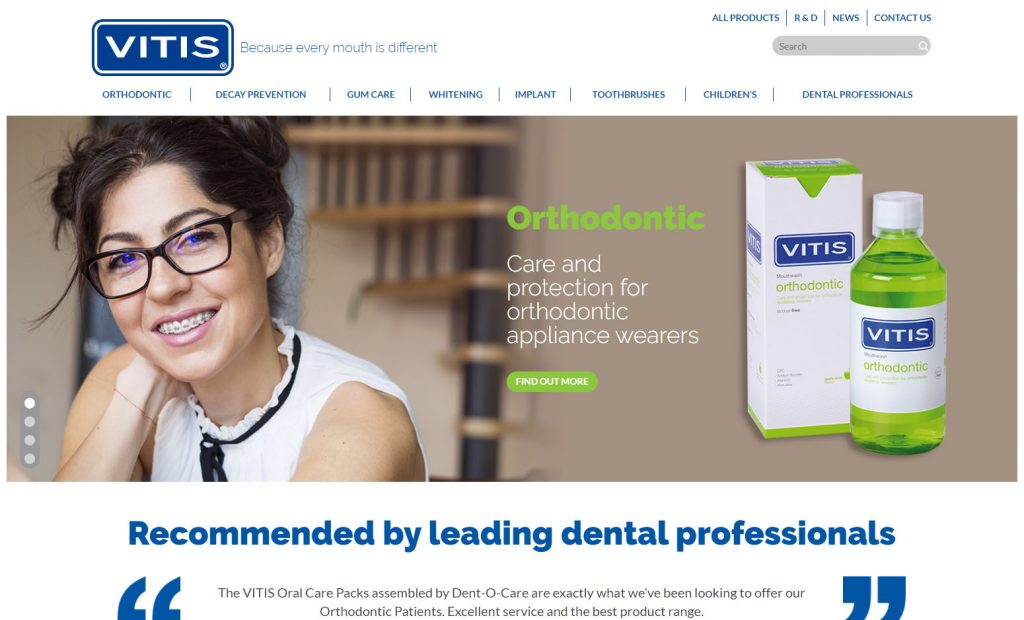Open the Decay Prevention menu

(x=261, y=94)
